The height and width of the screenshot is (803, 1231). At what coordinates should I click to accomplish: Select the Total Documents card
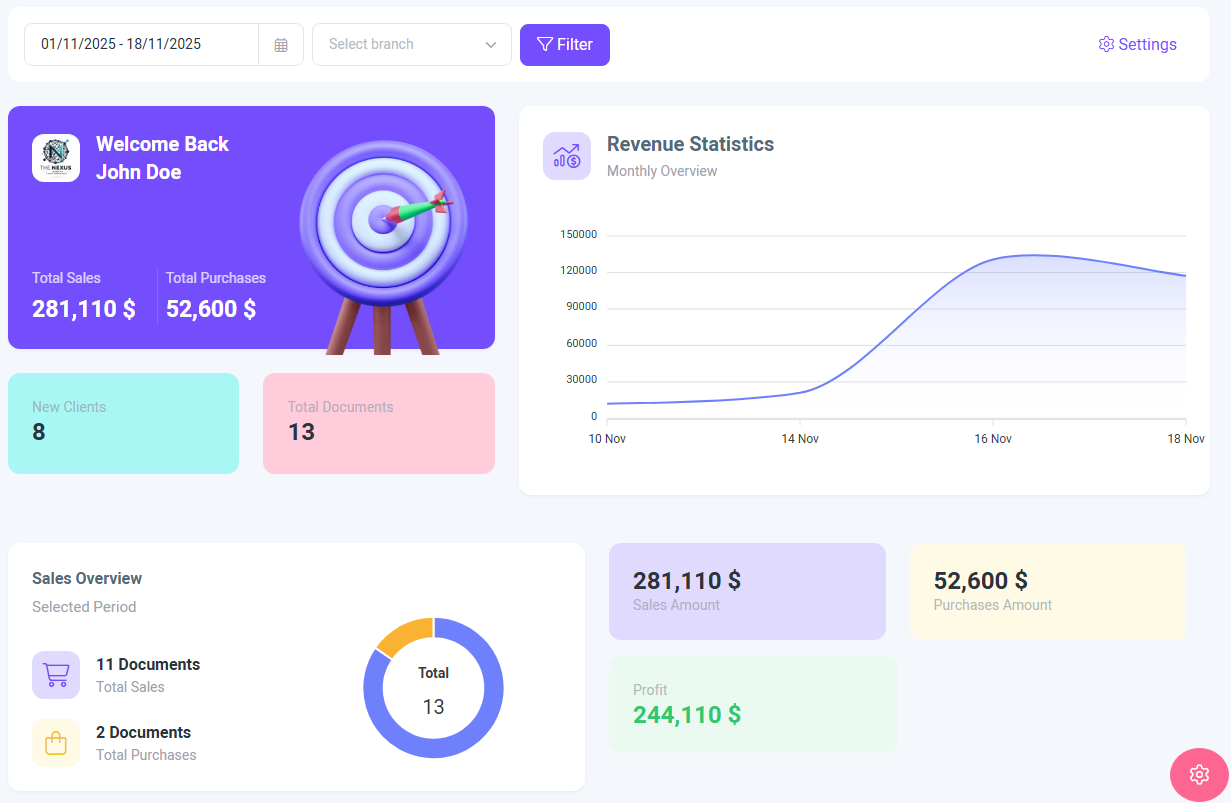pyautogui.click(x=378, y=423)
